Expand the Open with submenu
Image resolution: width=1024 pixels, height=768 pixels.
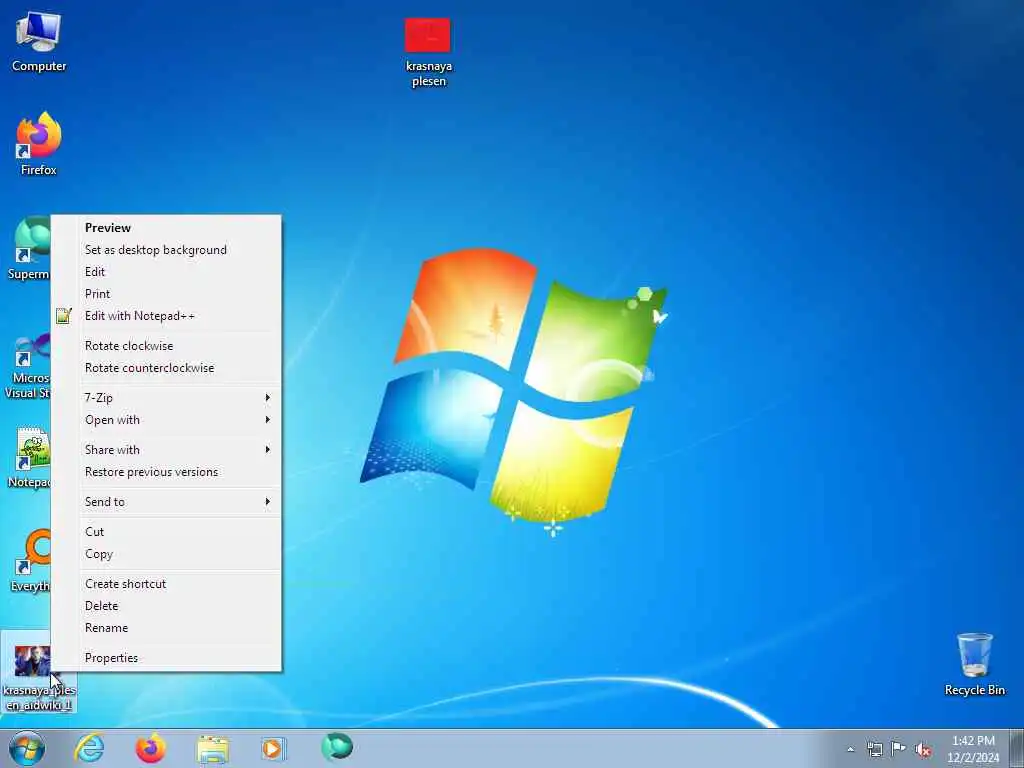pyautogui.click(x=166, y=420)
